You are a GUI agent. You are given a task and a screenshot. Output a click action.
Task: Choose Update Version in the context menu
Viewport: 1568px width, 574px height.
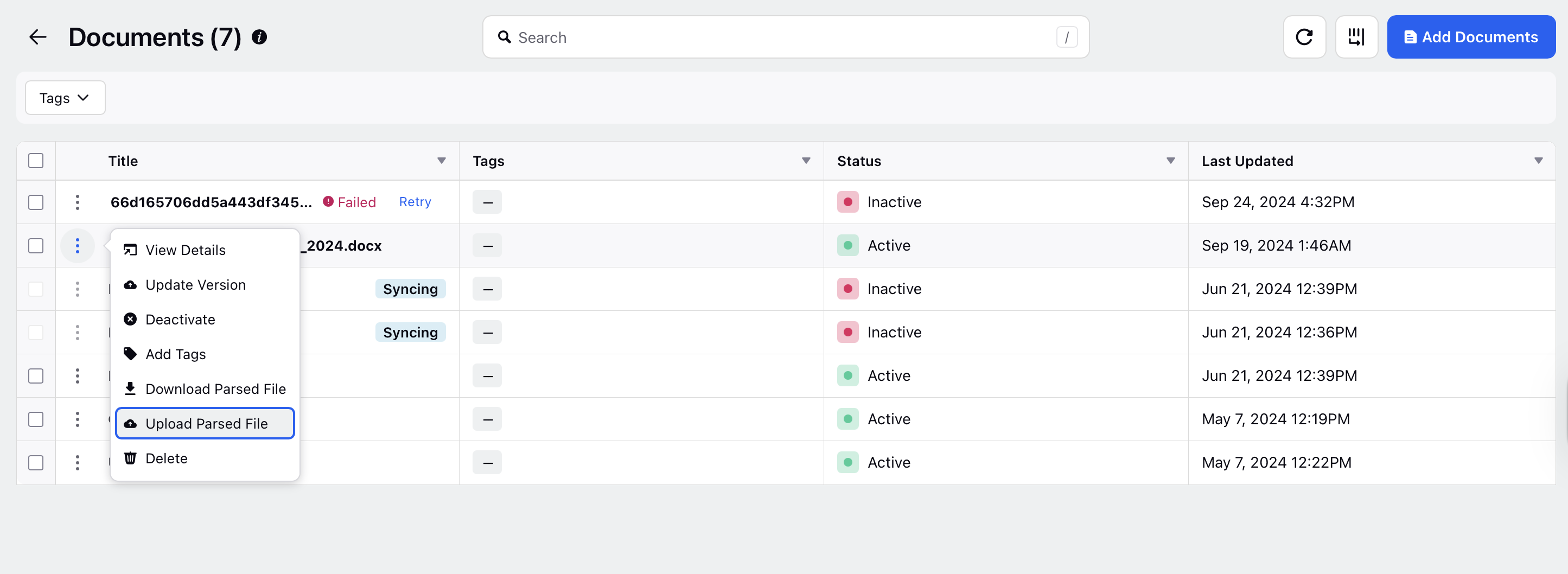205,285
